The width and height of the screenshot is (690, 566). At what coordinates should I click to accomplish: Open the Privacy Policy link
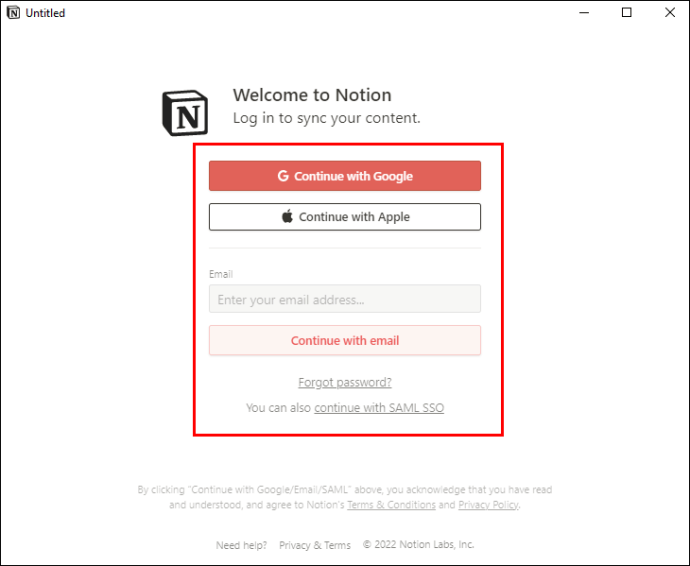[x=488, y=505]
